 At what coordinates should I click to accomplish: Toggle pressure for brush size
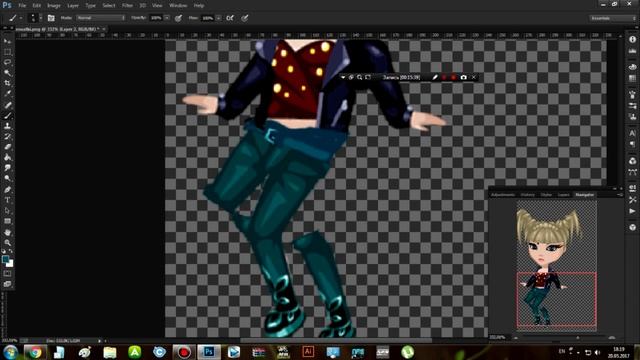(244, 18)
